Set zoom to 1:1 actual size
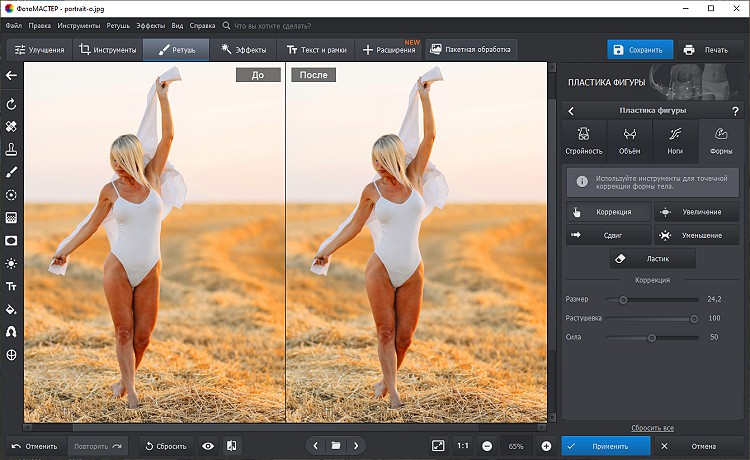 [463, 445]
